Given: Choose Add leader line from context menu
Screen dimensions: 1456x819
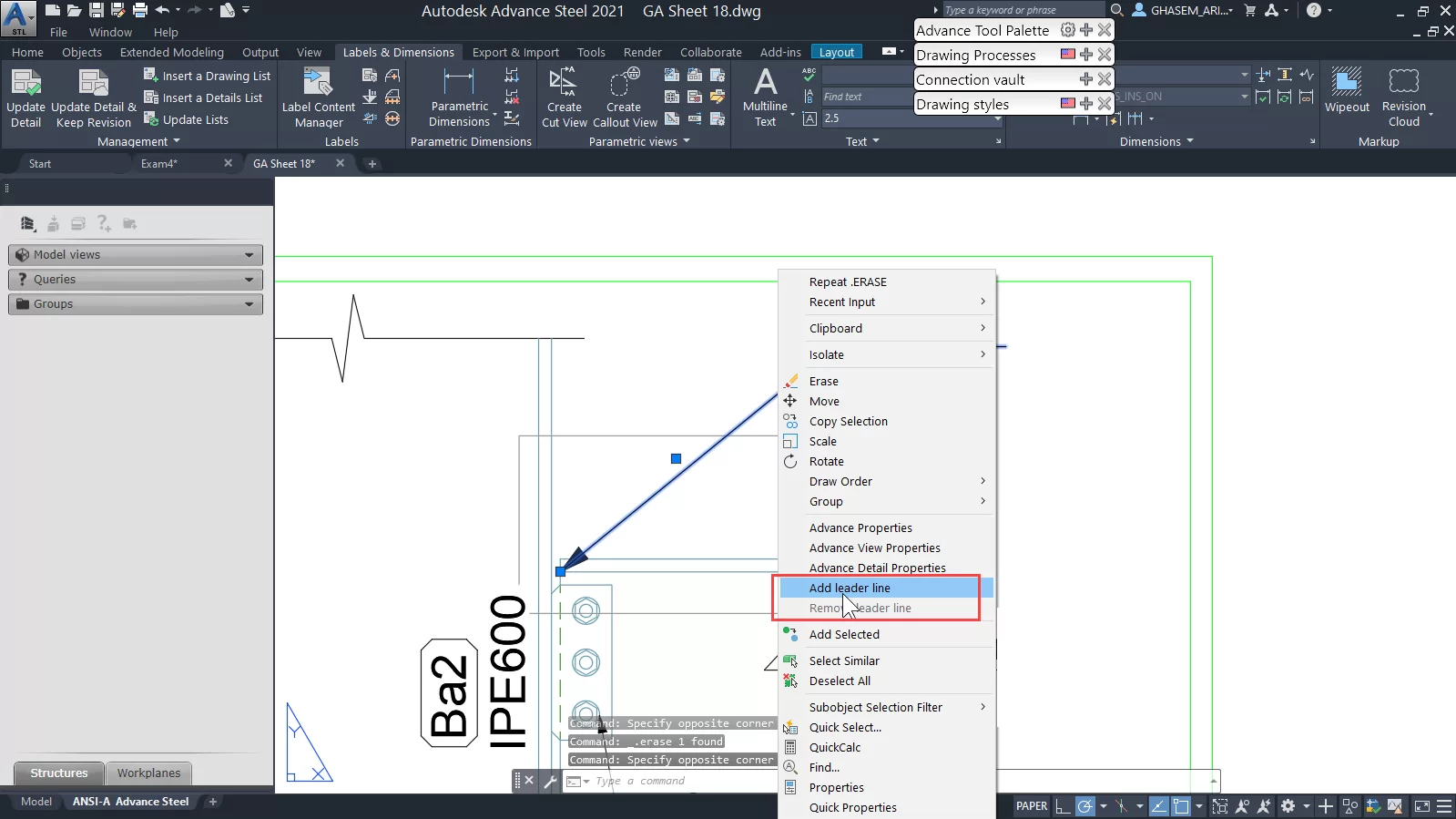Looking at the screenshot, I should [850, 589].
